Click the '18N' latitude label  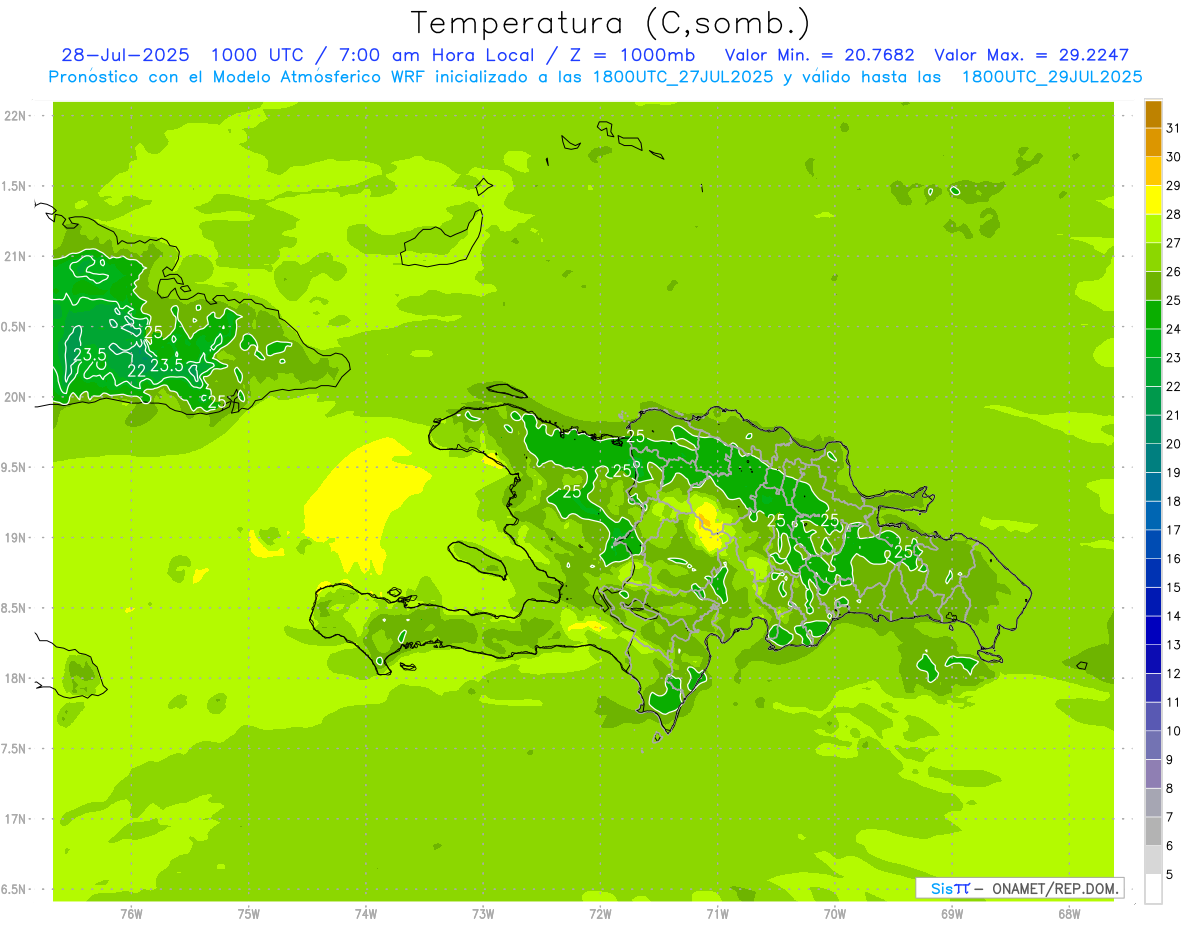(x=16, y=678)
